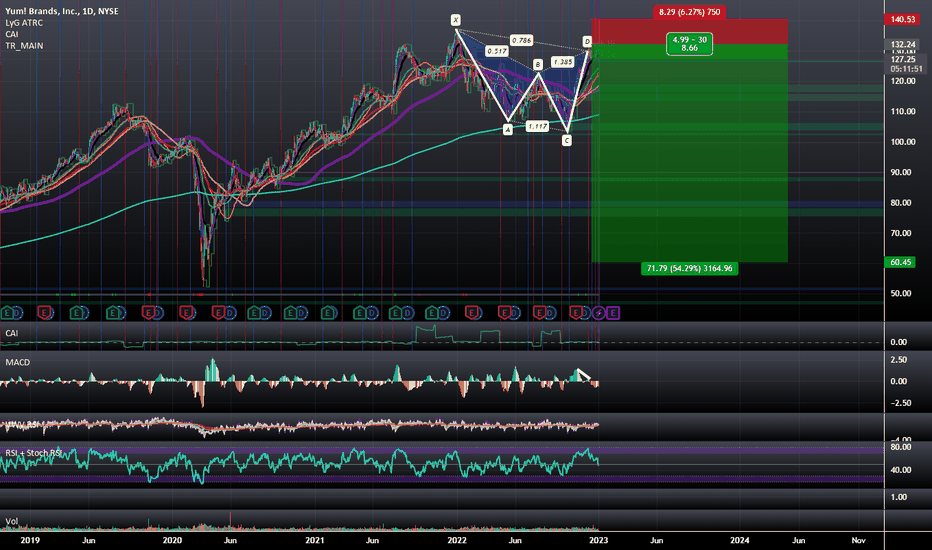Click the 50.00 price axis label
The image size is (932, 550).
[900, 294]
